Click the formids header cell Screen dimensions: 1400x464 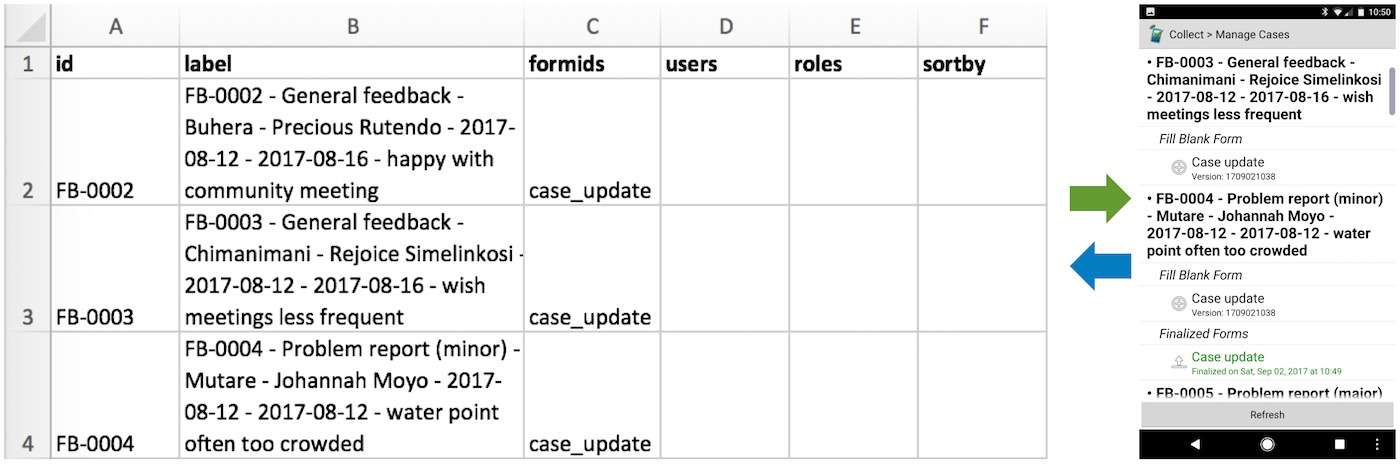pos(592,64)
